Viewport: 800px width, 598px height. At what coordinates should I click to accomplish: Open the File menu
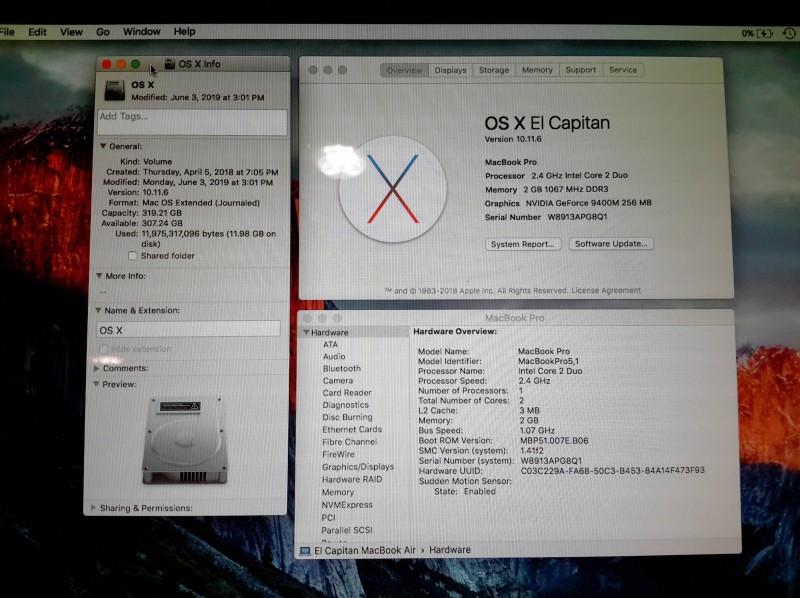click(7, 32)
